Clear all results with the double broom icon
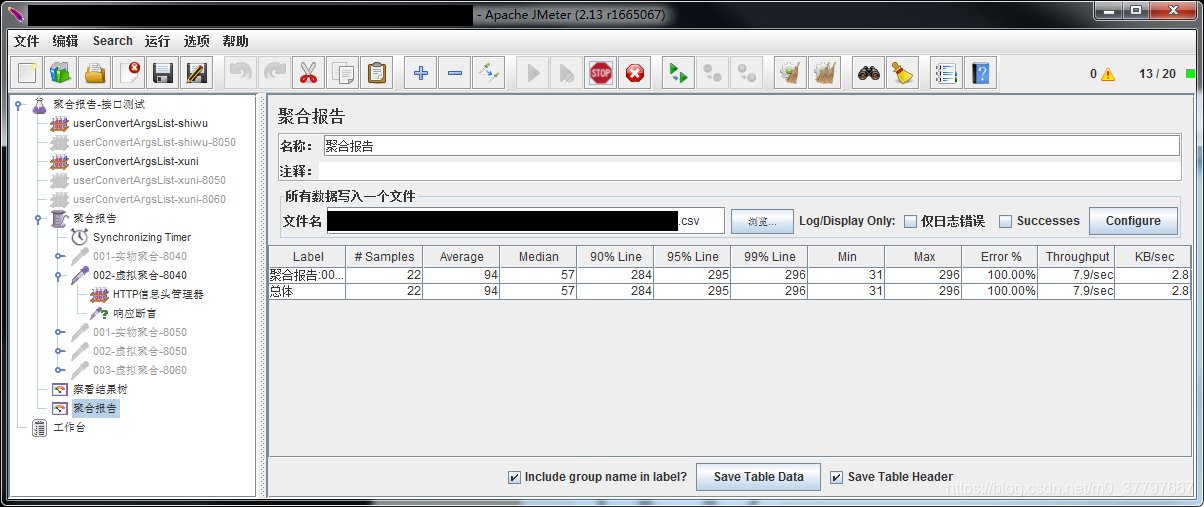Image resolution: width=1204 pixels, height=507 pixels. tap(825, 73)
